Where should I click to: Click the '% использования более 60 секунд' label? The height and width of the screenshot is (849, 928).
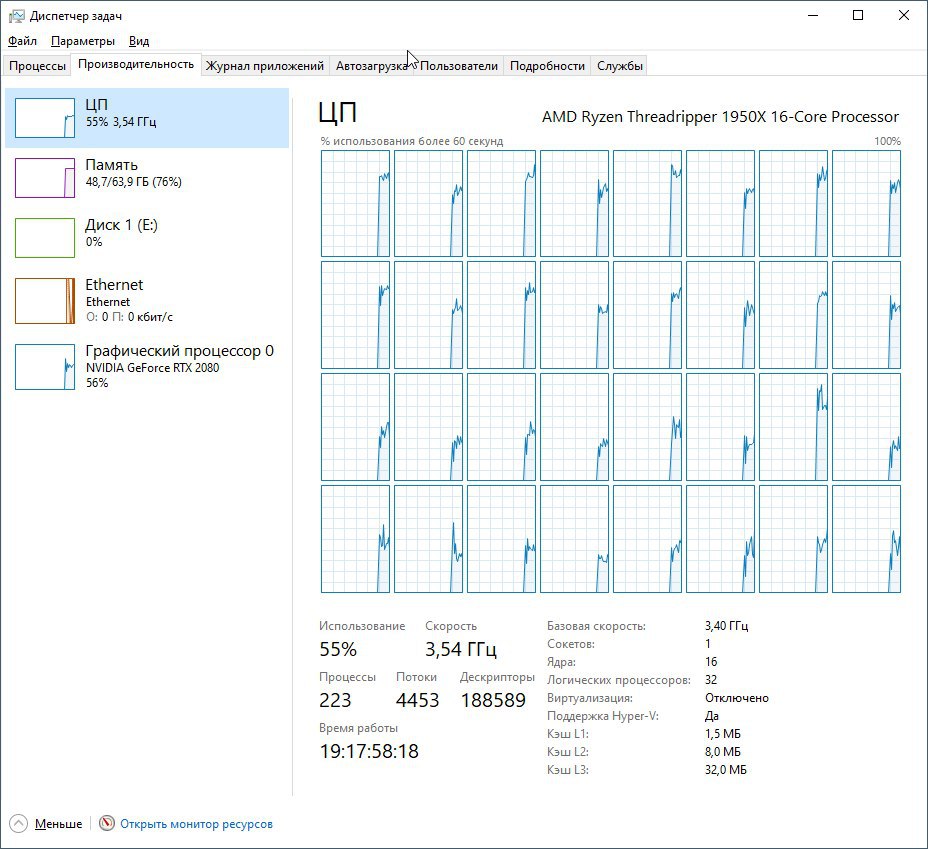(x=411, y=141)
